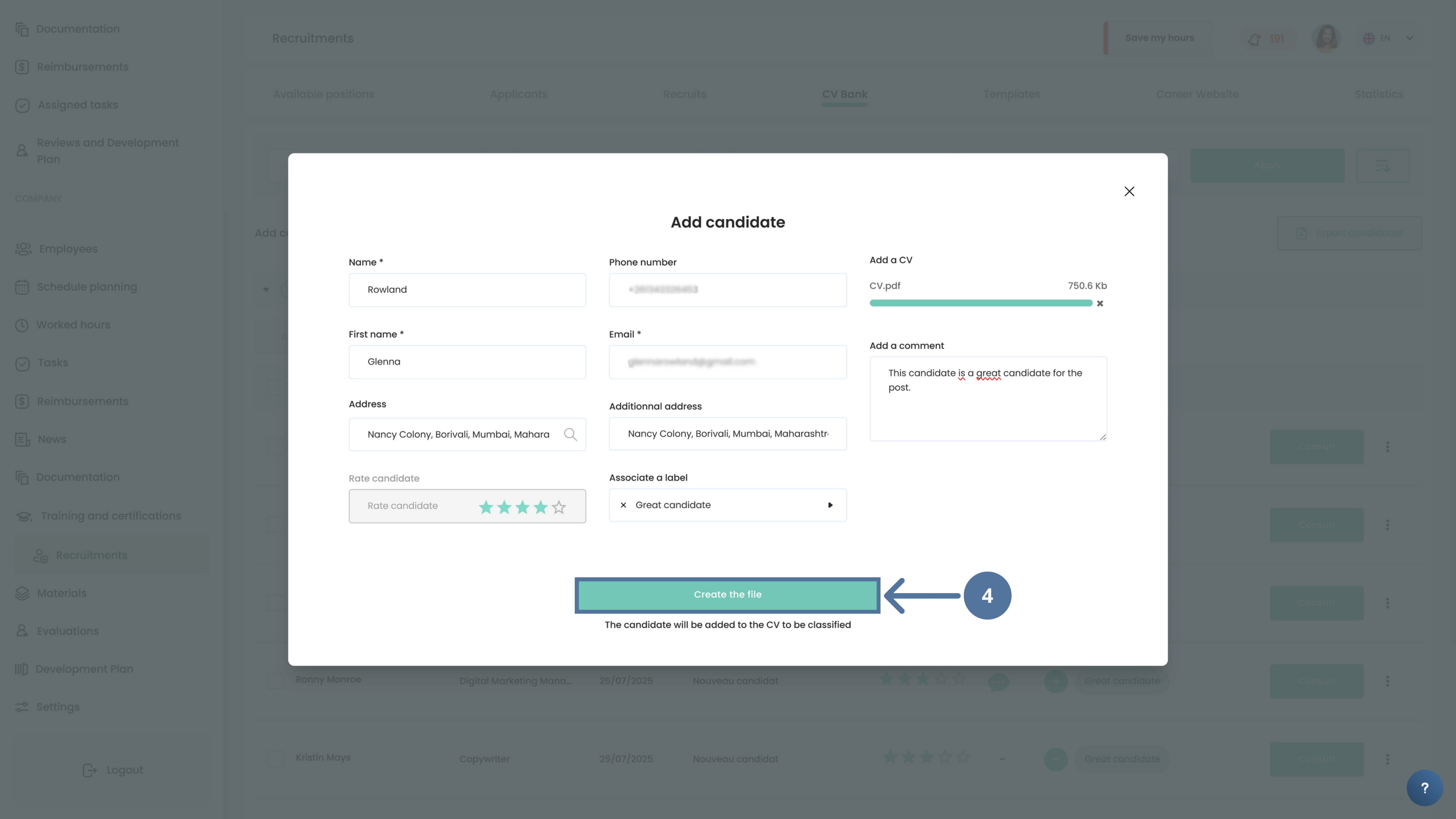Open Documentation at top of sidebar
The image size is (1456, 819).
(68, 29)
